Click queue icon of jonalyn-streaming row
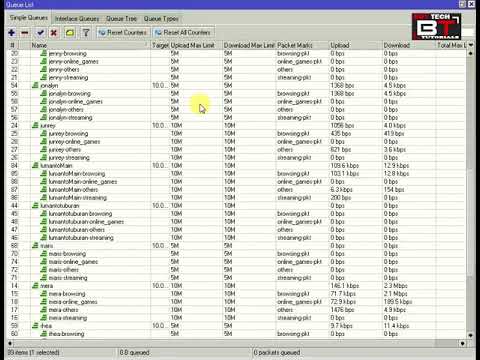 [x=44, y=117]
